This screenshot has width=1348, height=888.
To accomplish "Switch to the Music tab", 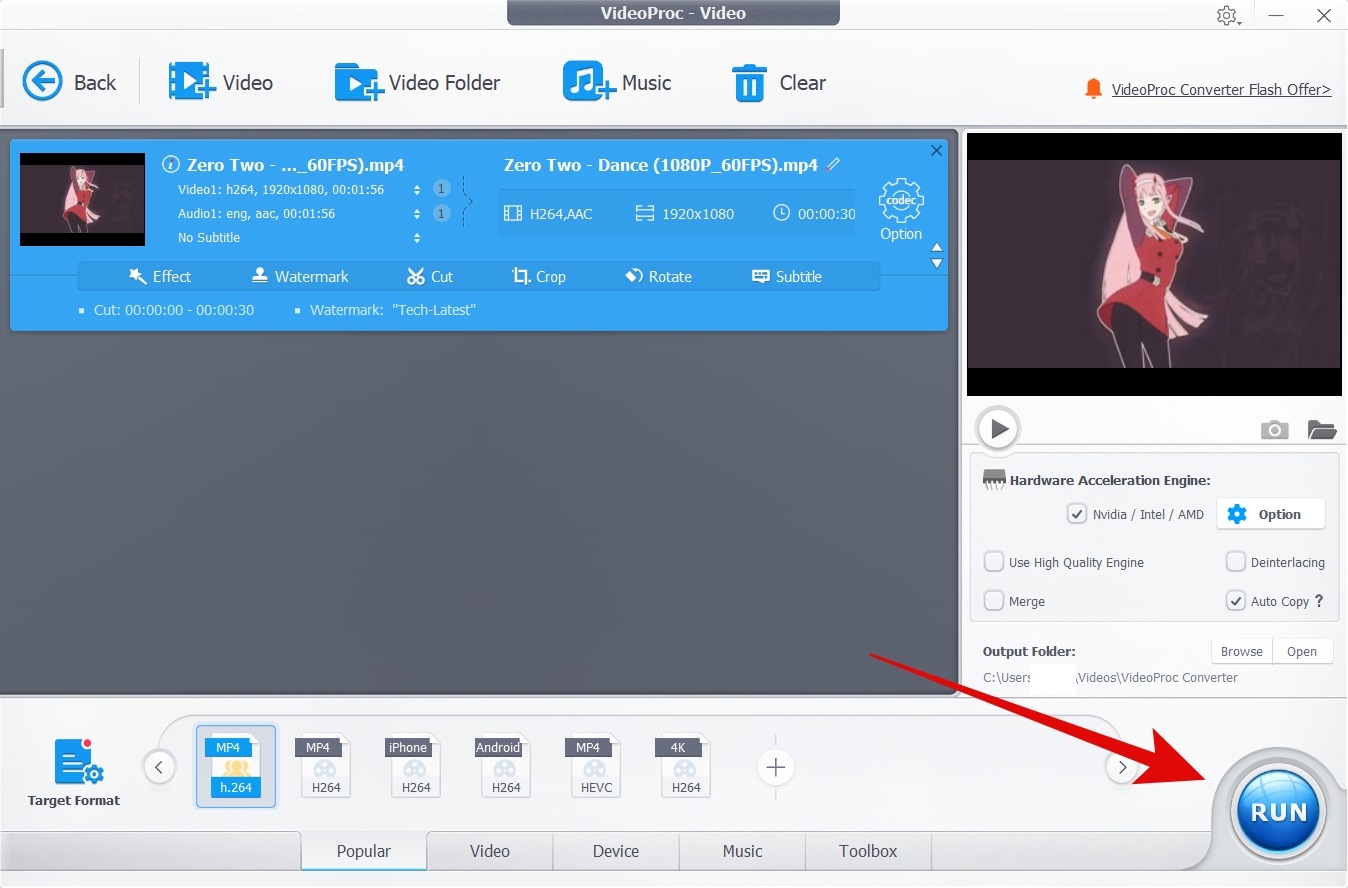I will pos(742,851).
